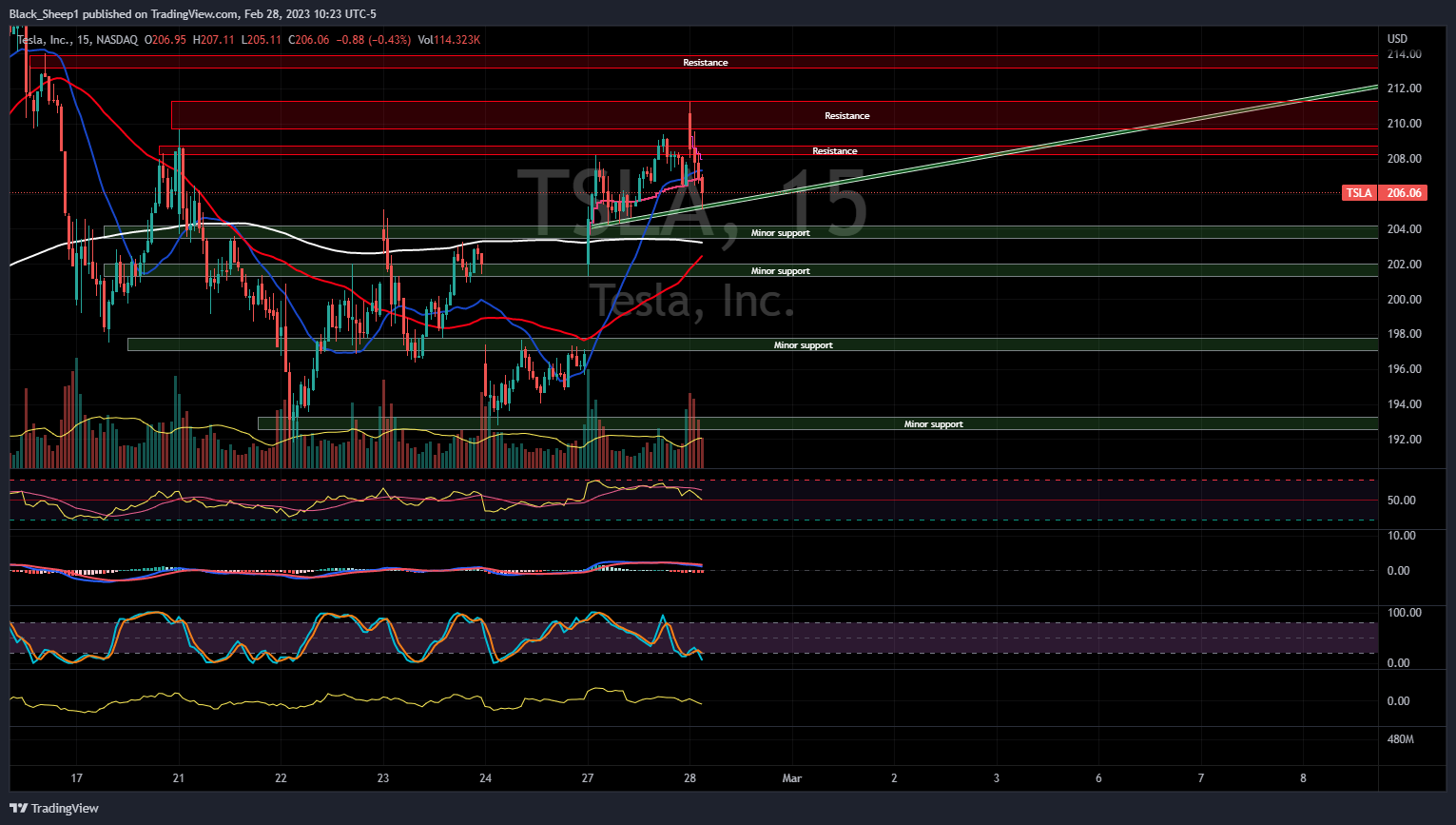This screenshot has width=1456, height=825.
Task: Click the close value C206.06
Action: (309, 40)
